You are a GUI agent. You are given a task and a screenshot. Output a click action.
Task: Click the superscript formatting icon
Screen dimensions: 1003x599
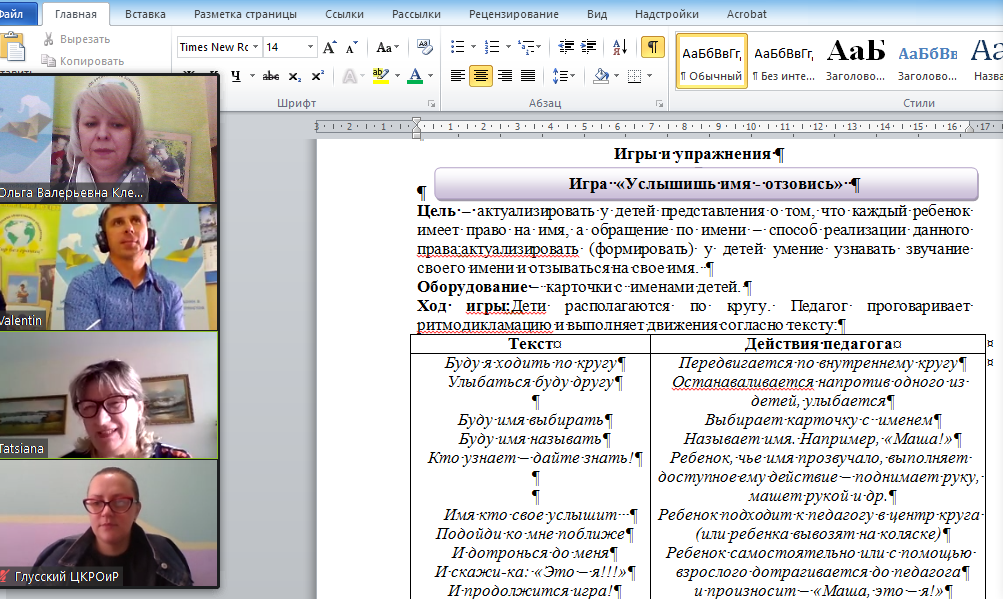click(317, 76)
